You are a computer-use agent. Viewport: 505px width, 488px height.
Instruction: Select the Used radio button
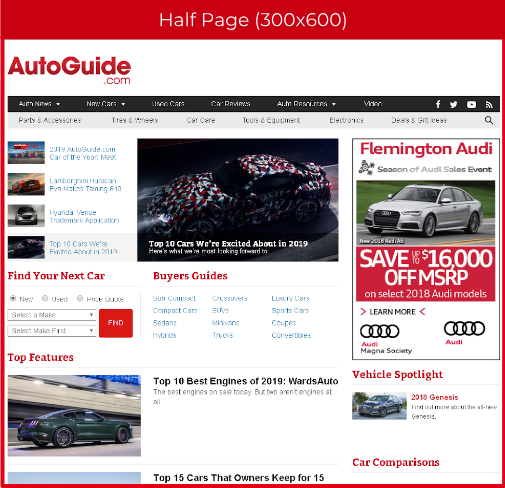(45, 298)
